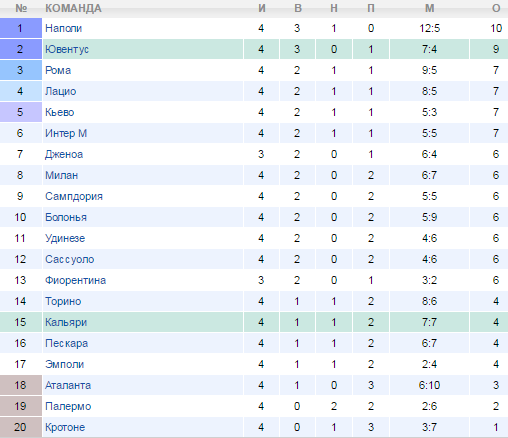
Task: Click the position 18 relegation cell
Action: [21, 385]
